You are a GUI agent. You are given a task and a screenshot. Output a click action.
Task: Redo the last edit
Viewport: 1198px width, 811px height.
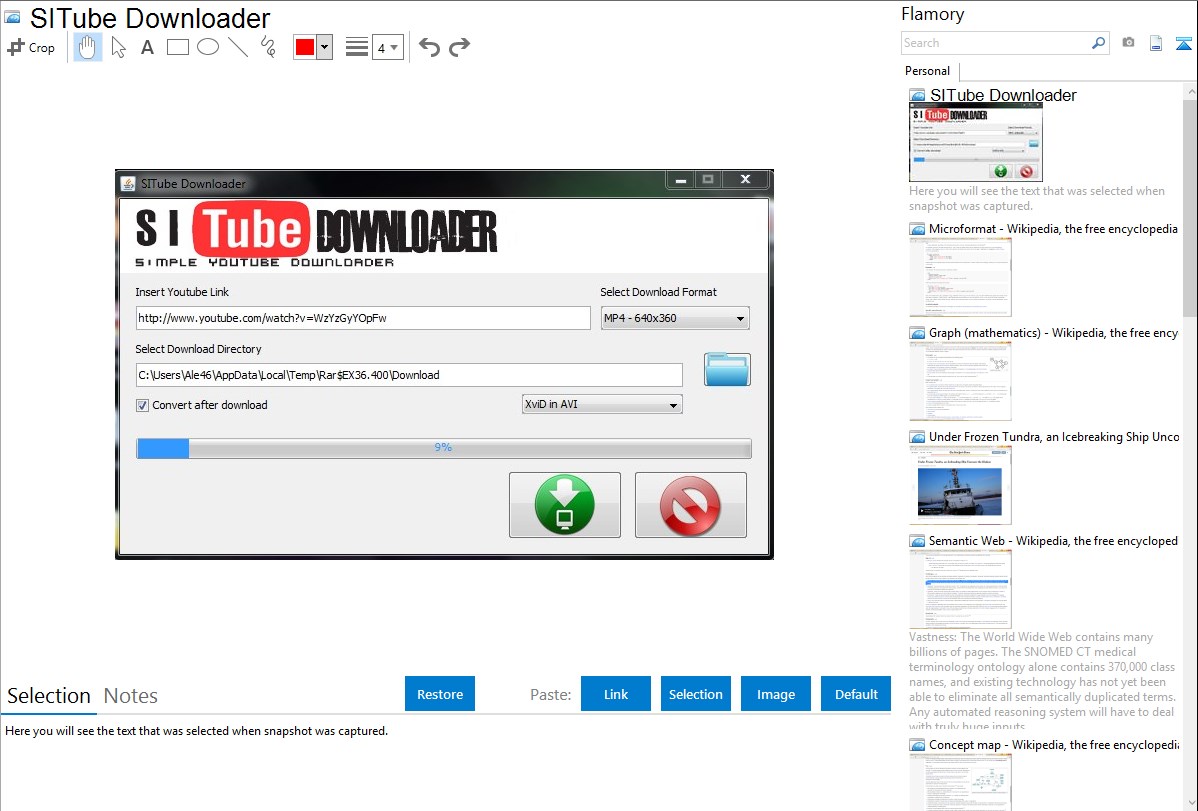tap(459, 47)
